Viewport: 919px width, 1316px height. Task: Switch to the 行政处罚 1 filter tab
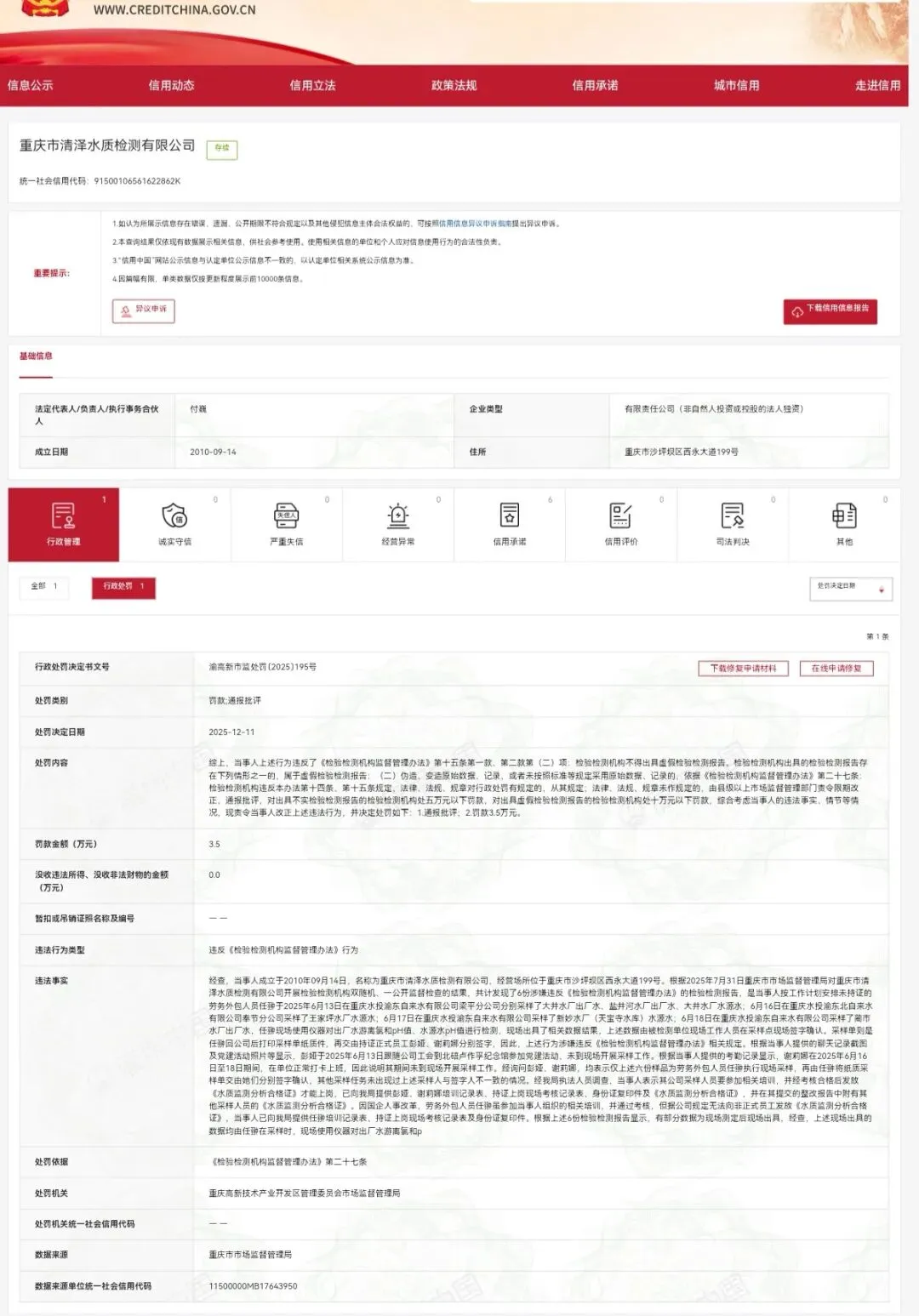pyautogui.click(x=123, y=587)
